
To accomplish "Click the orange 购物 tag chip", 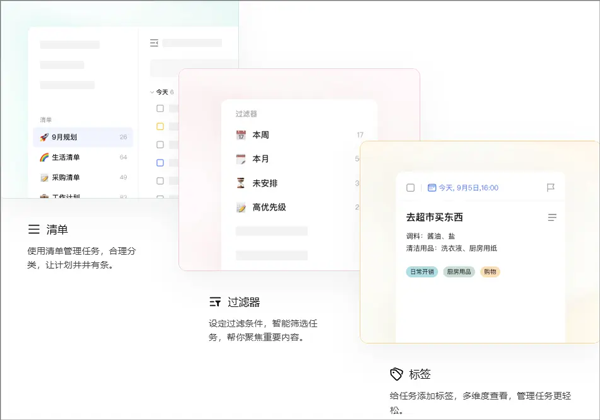I will (490, 272).
